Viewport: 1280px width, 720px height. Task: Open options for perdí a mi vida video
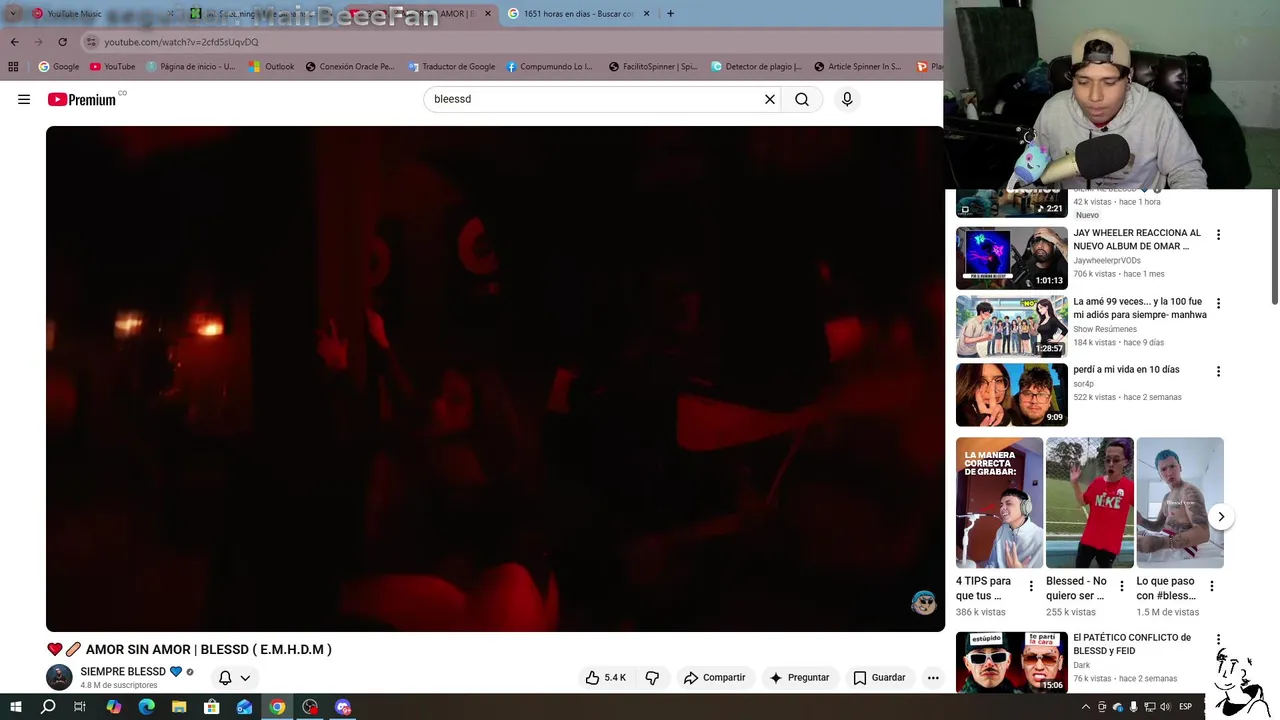pos(1218,371)
